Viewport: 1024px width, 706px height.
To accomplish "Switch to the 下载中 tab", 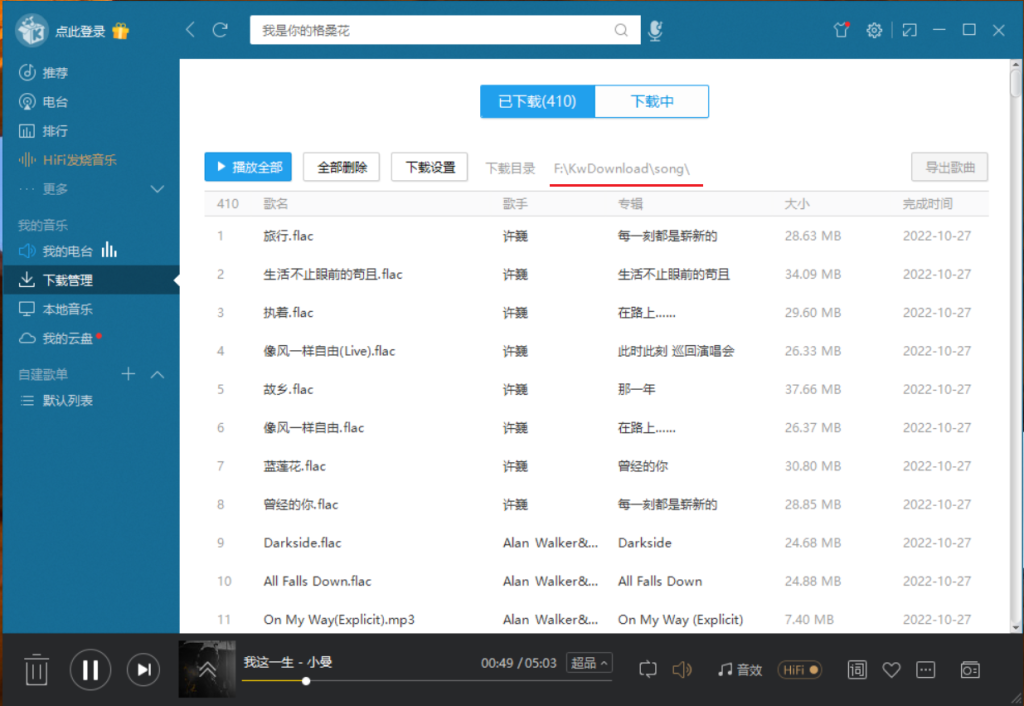I will point(652,102).
